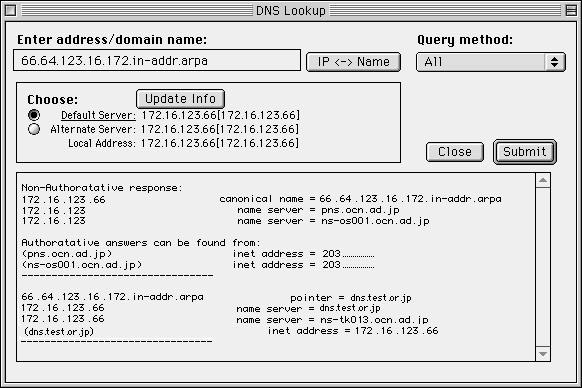Screen dimensions: 582x388
Task: Click the window collapse box in title bar
Action: coord(571,10)
